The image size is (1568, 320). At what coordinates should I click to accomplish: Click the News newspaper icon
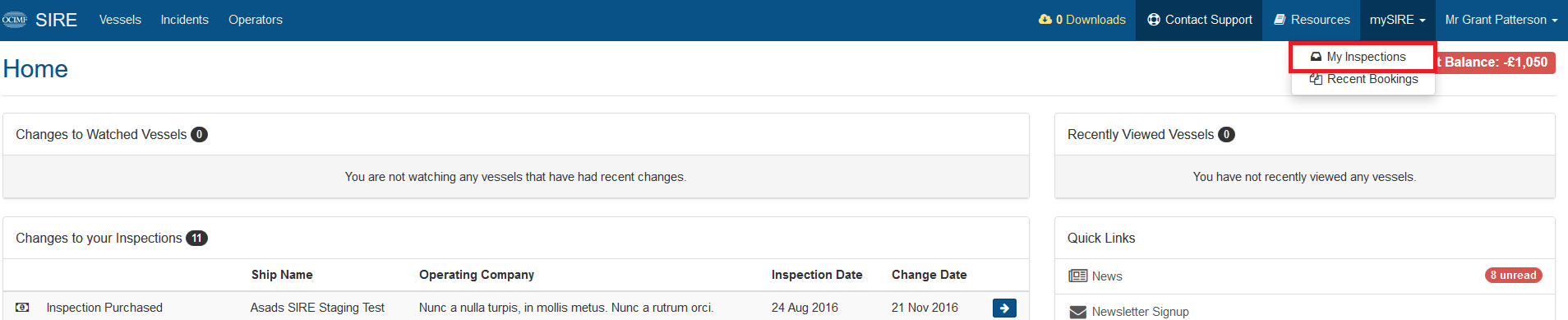pos(1077,276)
